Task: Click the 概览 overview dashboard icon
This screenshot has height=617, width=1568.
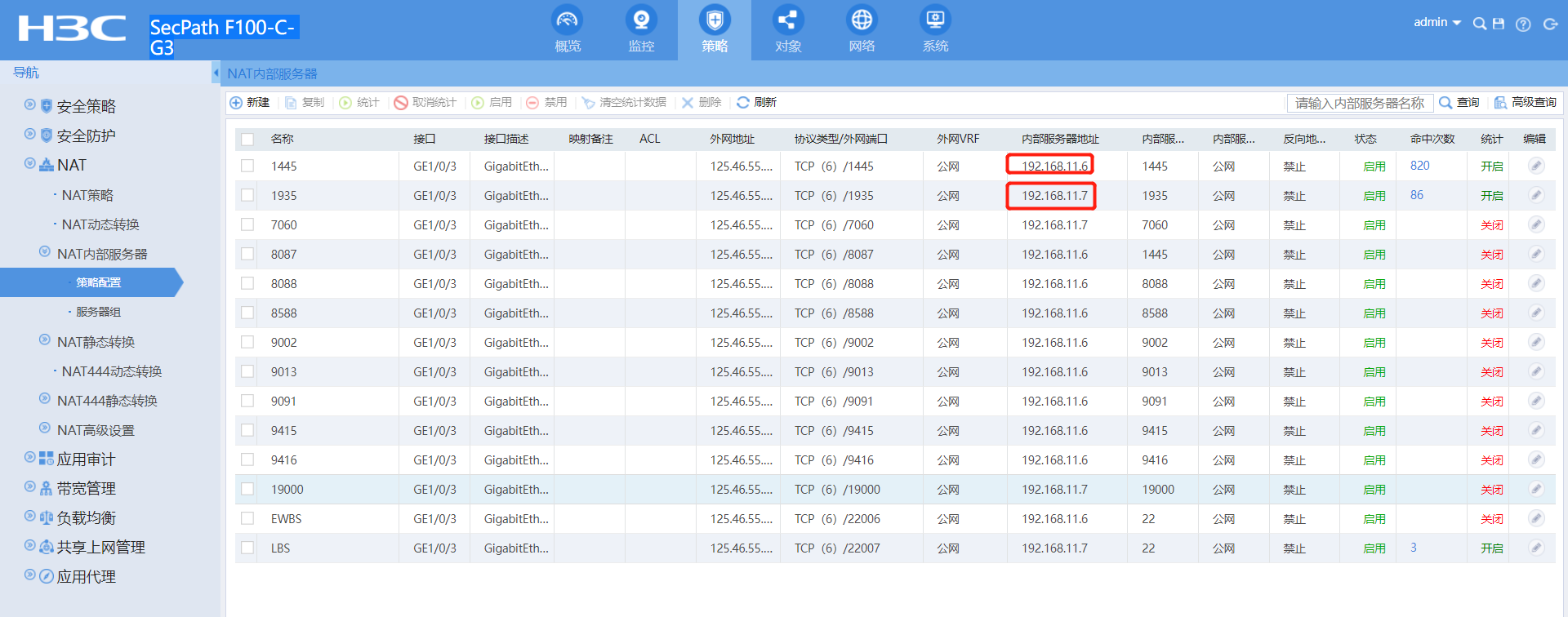Action: (x=568, y=21)
